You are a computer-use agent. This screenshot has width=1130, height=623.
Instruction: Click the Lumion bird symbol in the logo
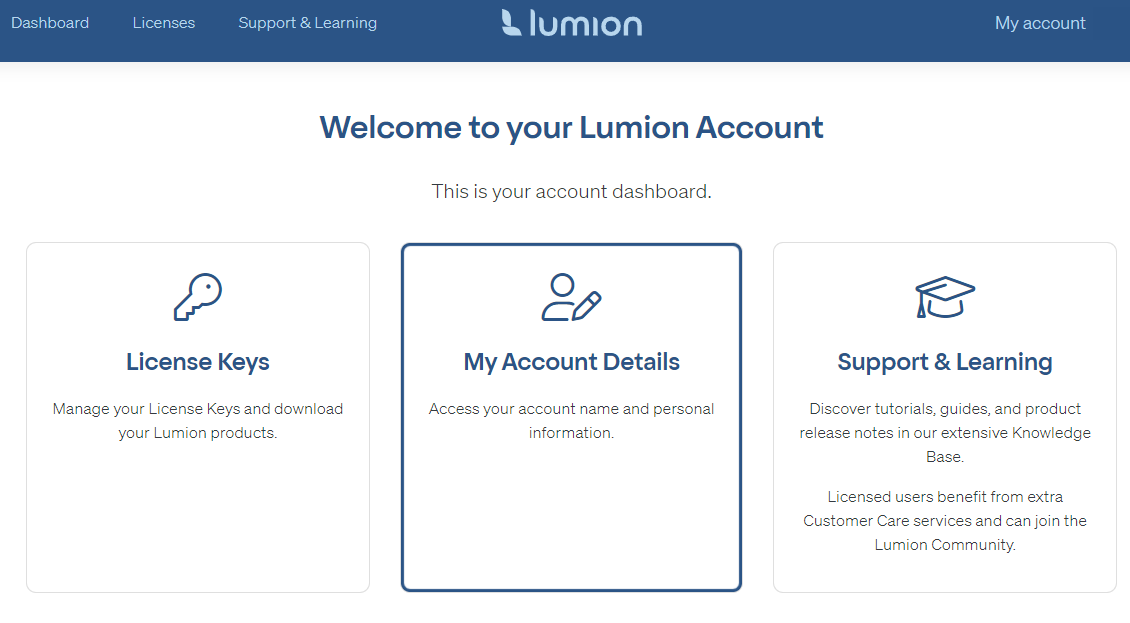(510, 23)
